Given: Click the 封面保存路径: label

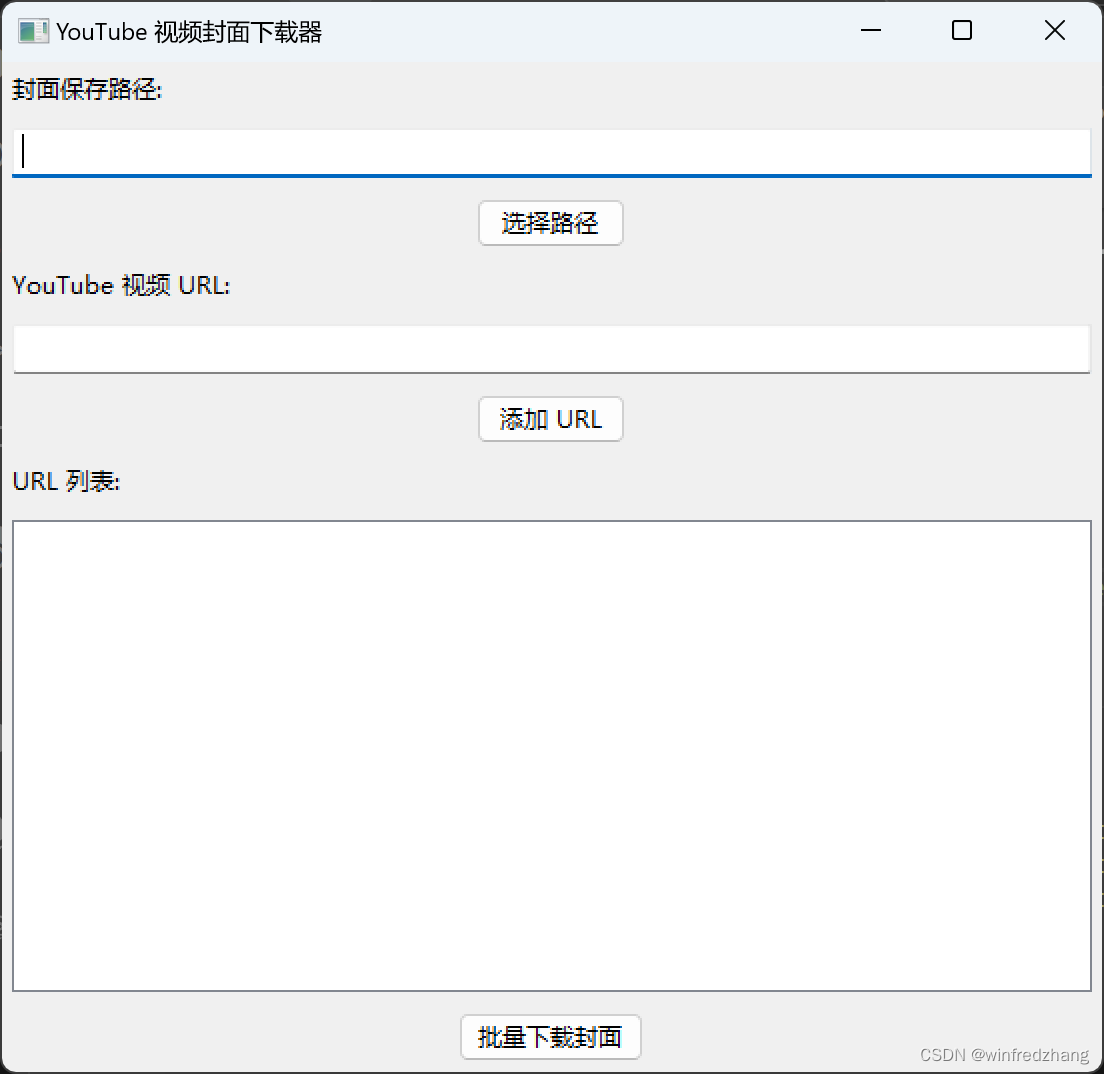Looking at the screenshot, I should tap(87, 89).
